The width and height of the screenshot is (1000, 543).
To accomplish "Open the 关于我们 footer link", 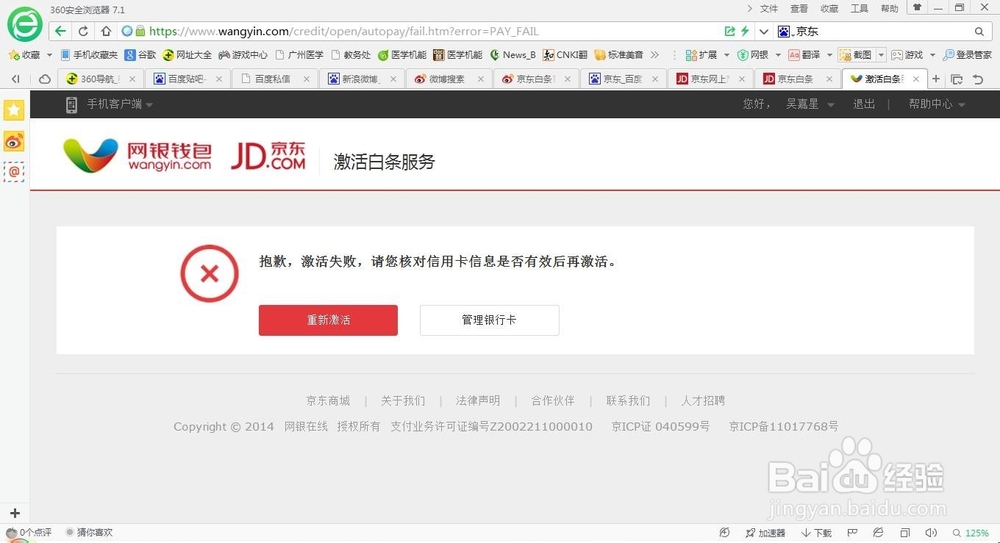I will tap(403, 401).
